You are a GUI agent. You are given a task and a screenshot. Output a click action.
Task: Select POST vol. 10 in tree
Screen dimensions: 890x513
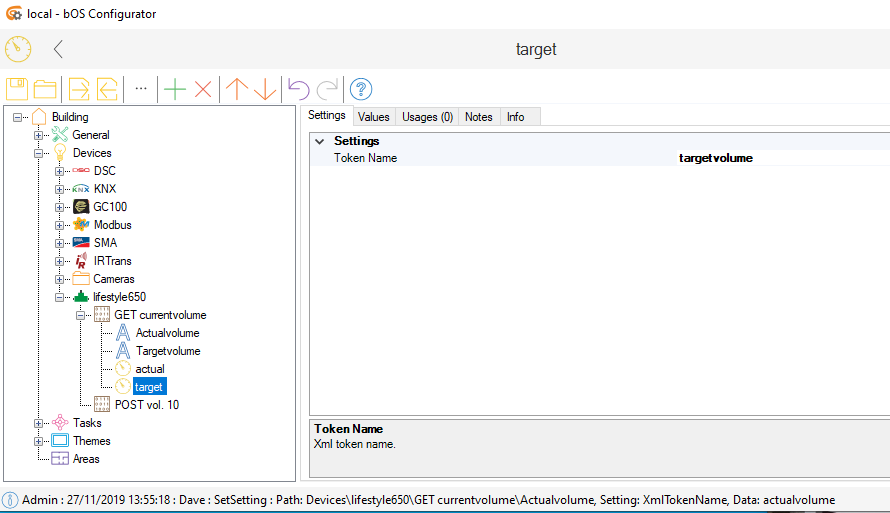pos(147,405)
